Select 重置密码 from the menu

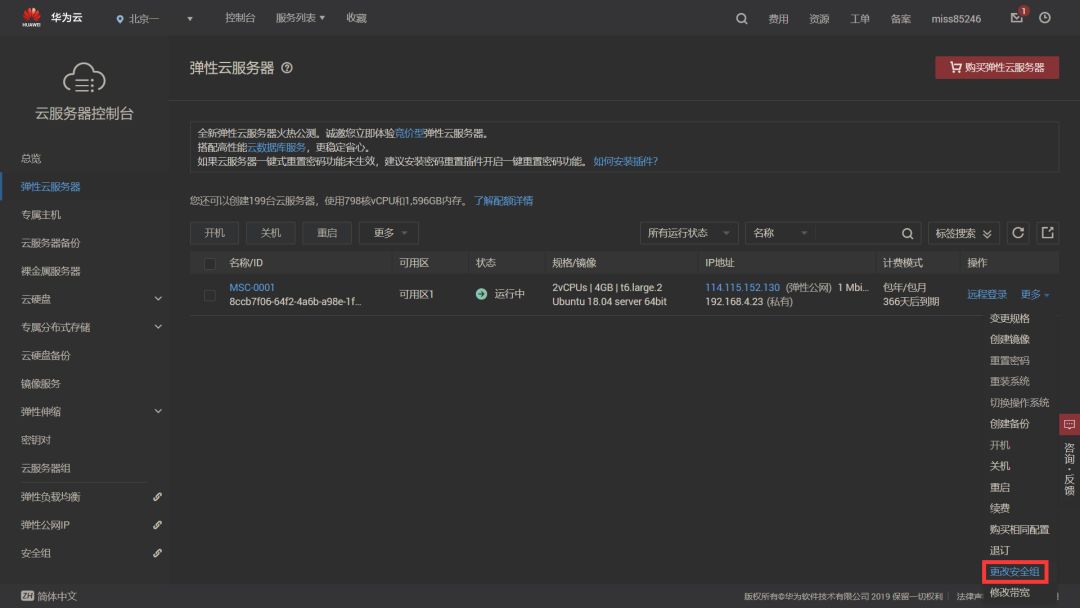tap(1010, 361)
